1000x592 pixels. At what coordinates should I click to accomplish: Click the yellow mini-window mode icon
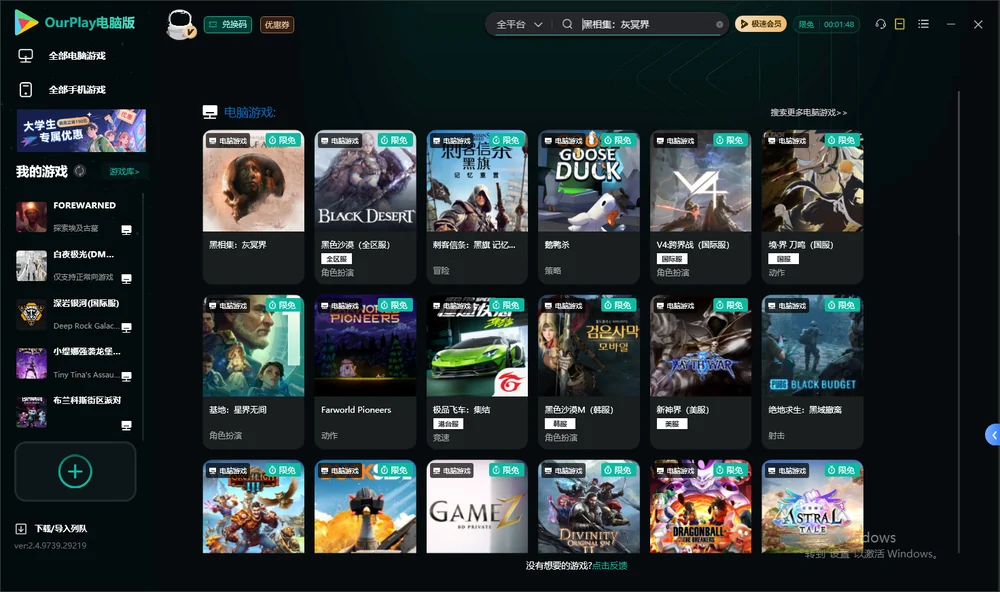tap(900, 24)
